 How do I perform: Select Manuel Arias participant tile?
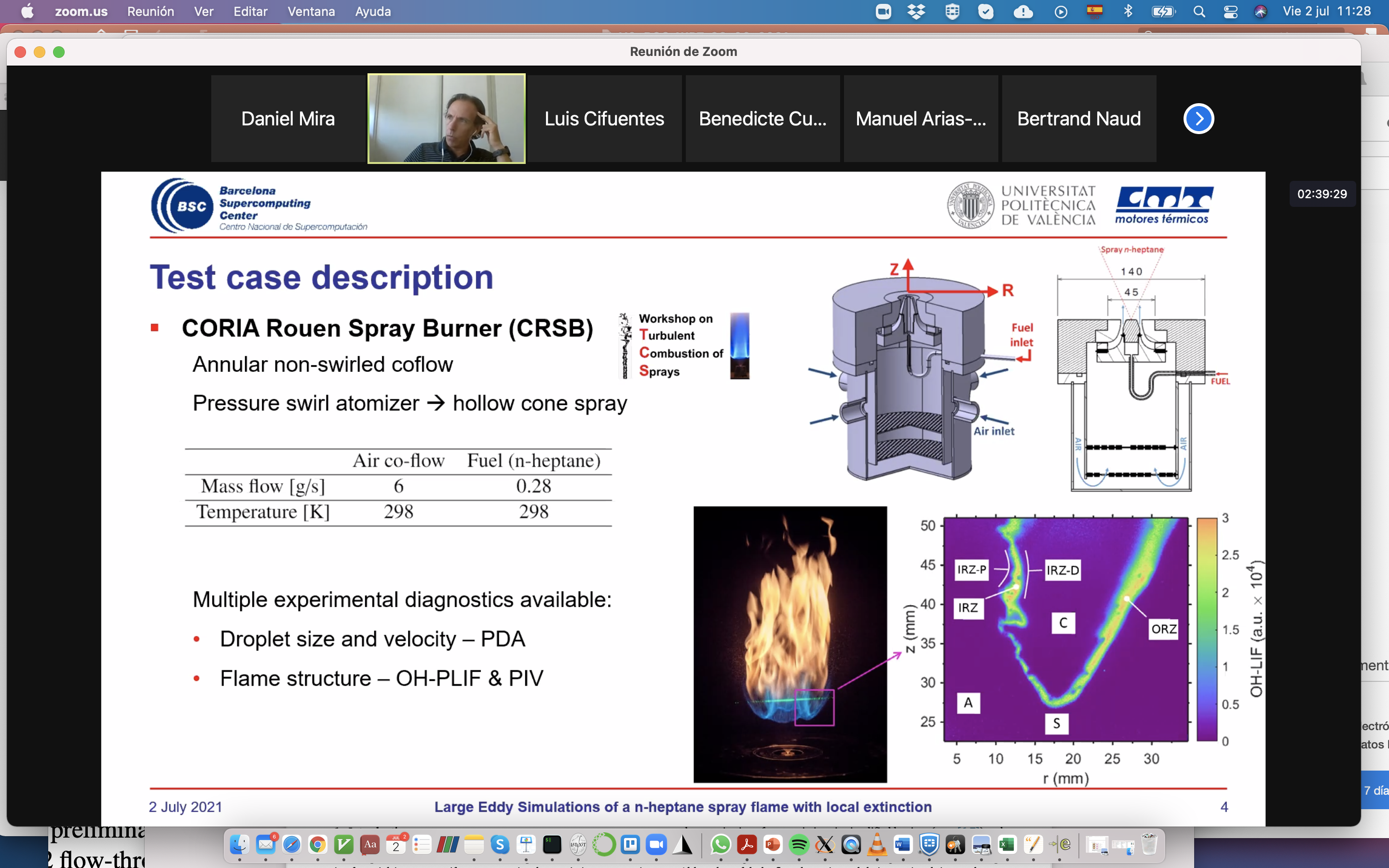921,119
